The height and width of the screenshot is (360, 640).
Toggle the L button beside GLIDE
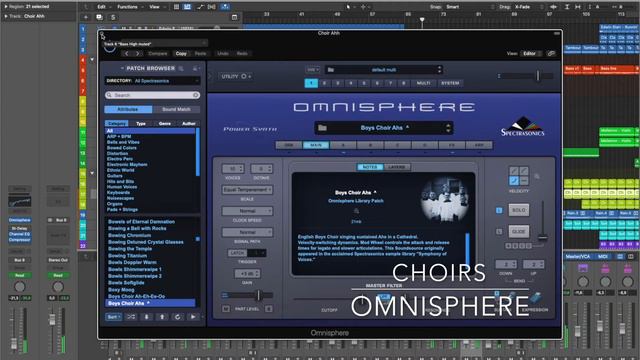(499, 232)
